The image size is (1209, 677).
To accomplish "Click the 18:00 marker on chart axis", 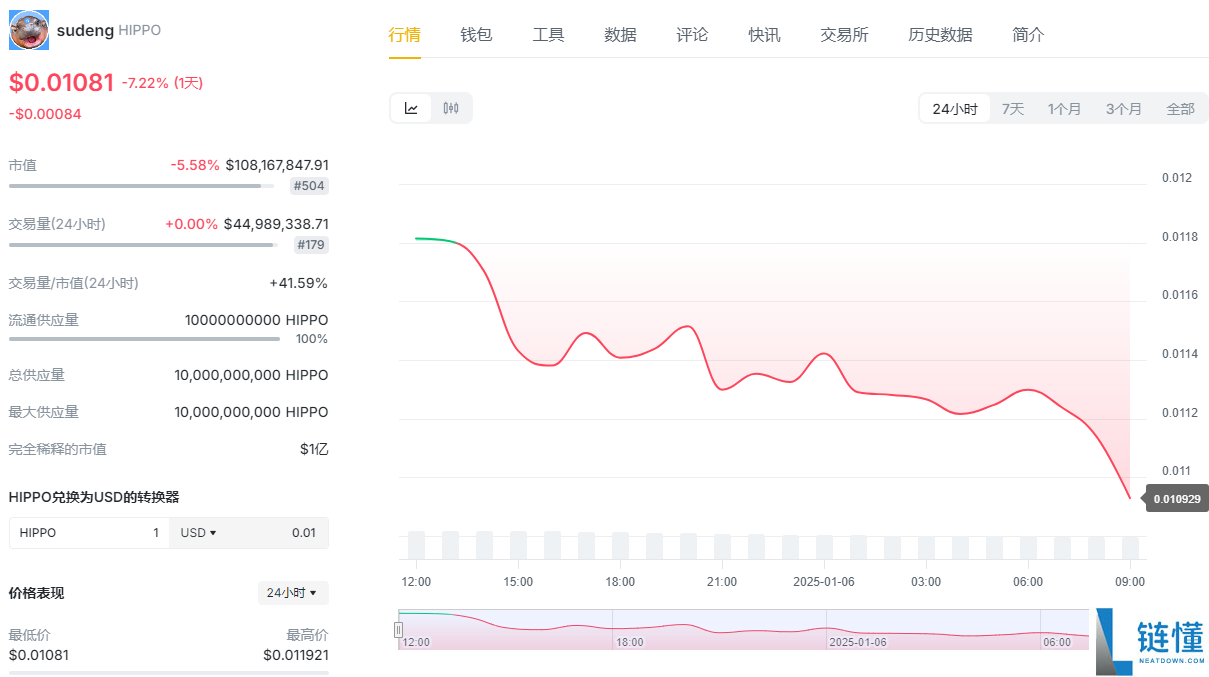I will coord(620,582).
